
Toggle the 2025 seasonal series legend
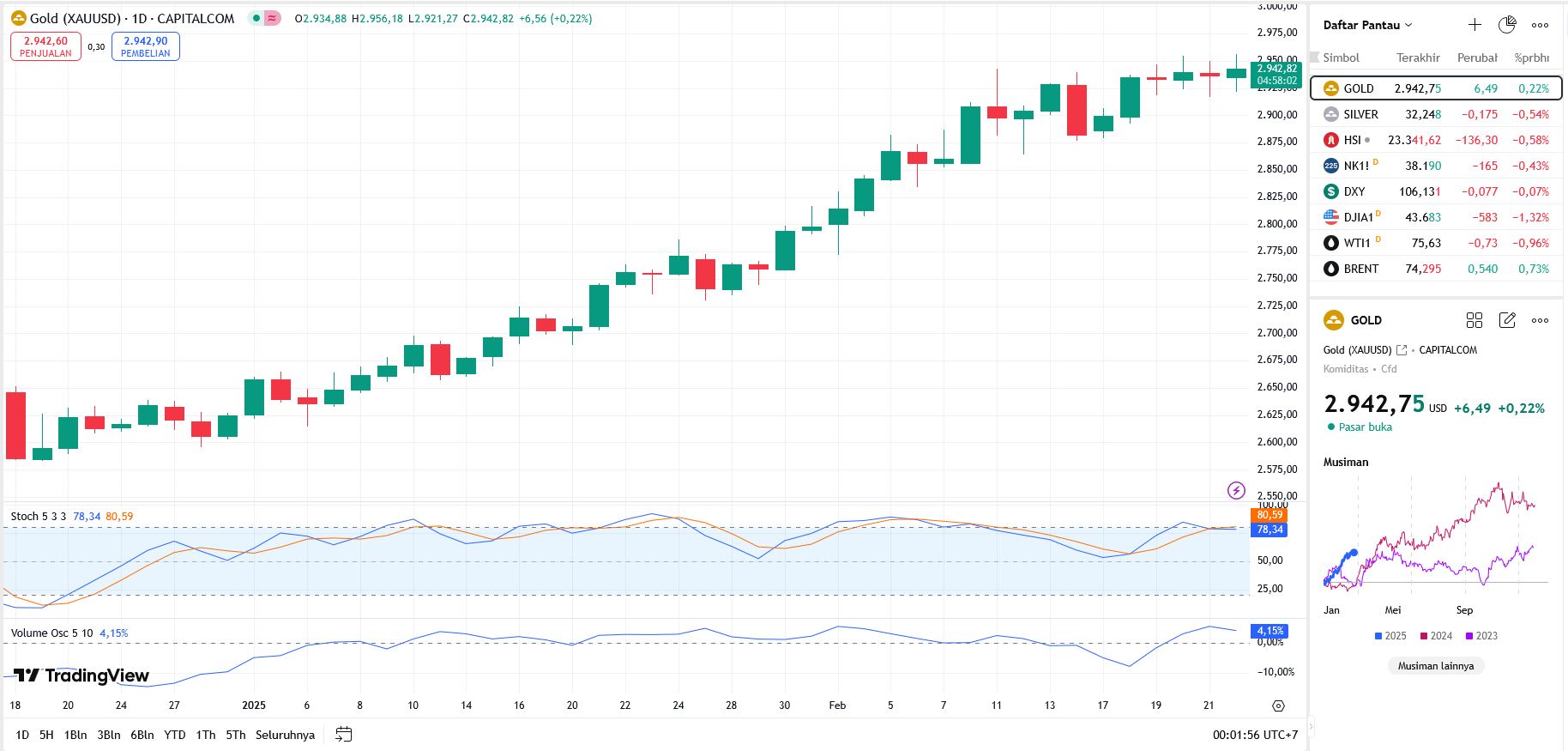coord(1390,636)
